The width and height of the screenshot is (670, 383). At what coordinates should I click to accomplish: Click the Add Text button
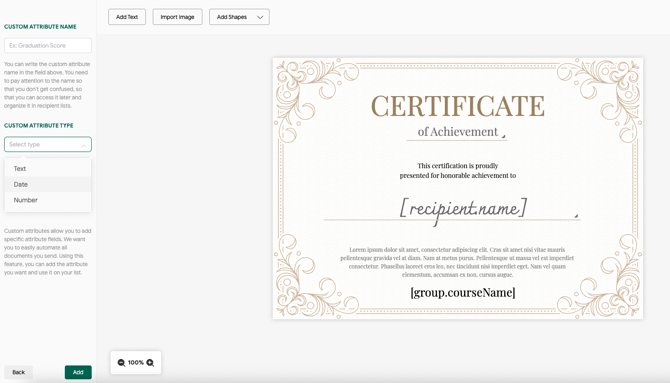127,17
